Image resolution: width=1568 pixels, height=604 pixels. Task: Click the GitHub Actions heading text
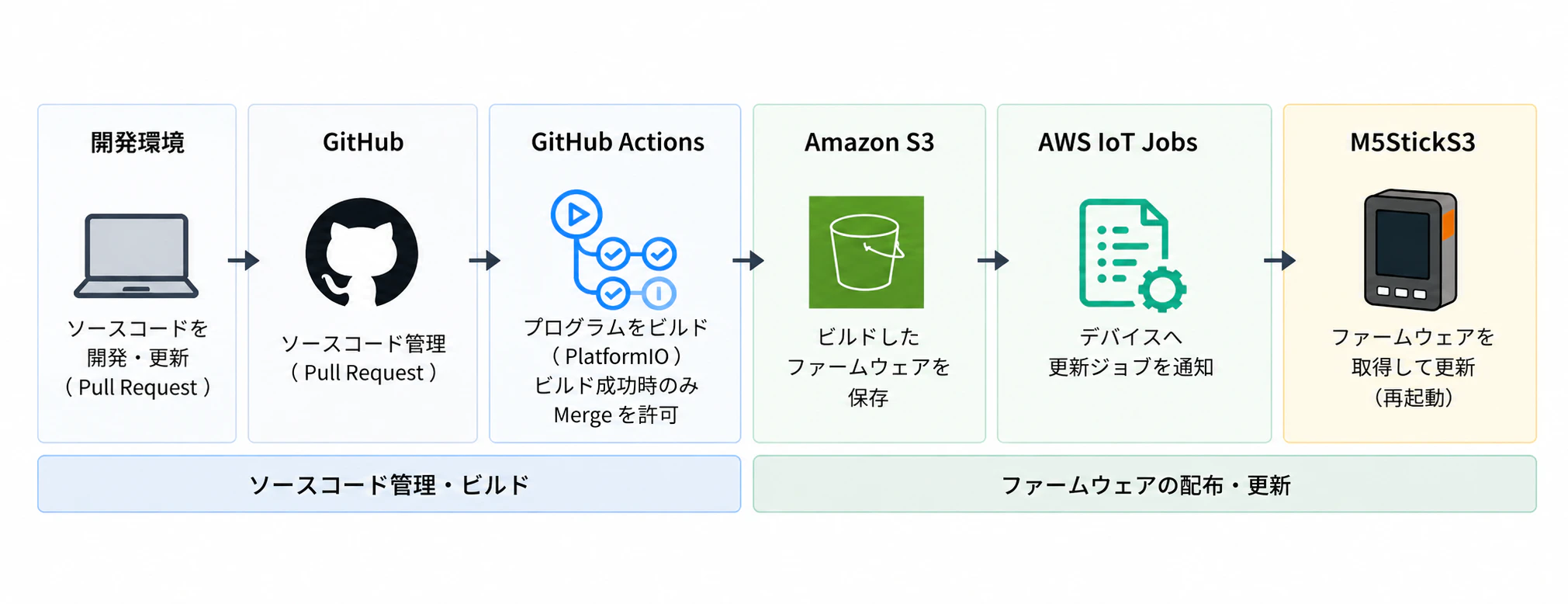tap(618, 142)
